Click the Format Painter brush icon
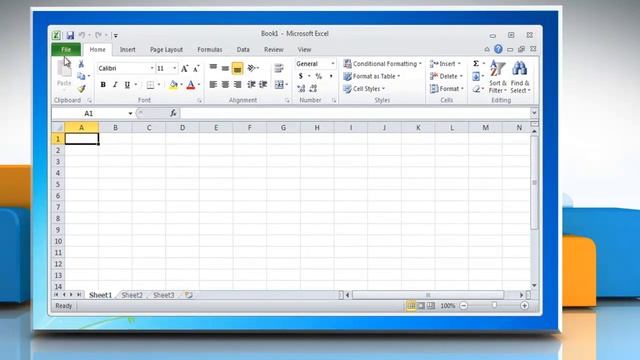The width and height of the screenshot is (640, 360). coord(81,89)
